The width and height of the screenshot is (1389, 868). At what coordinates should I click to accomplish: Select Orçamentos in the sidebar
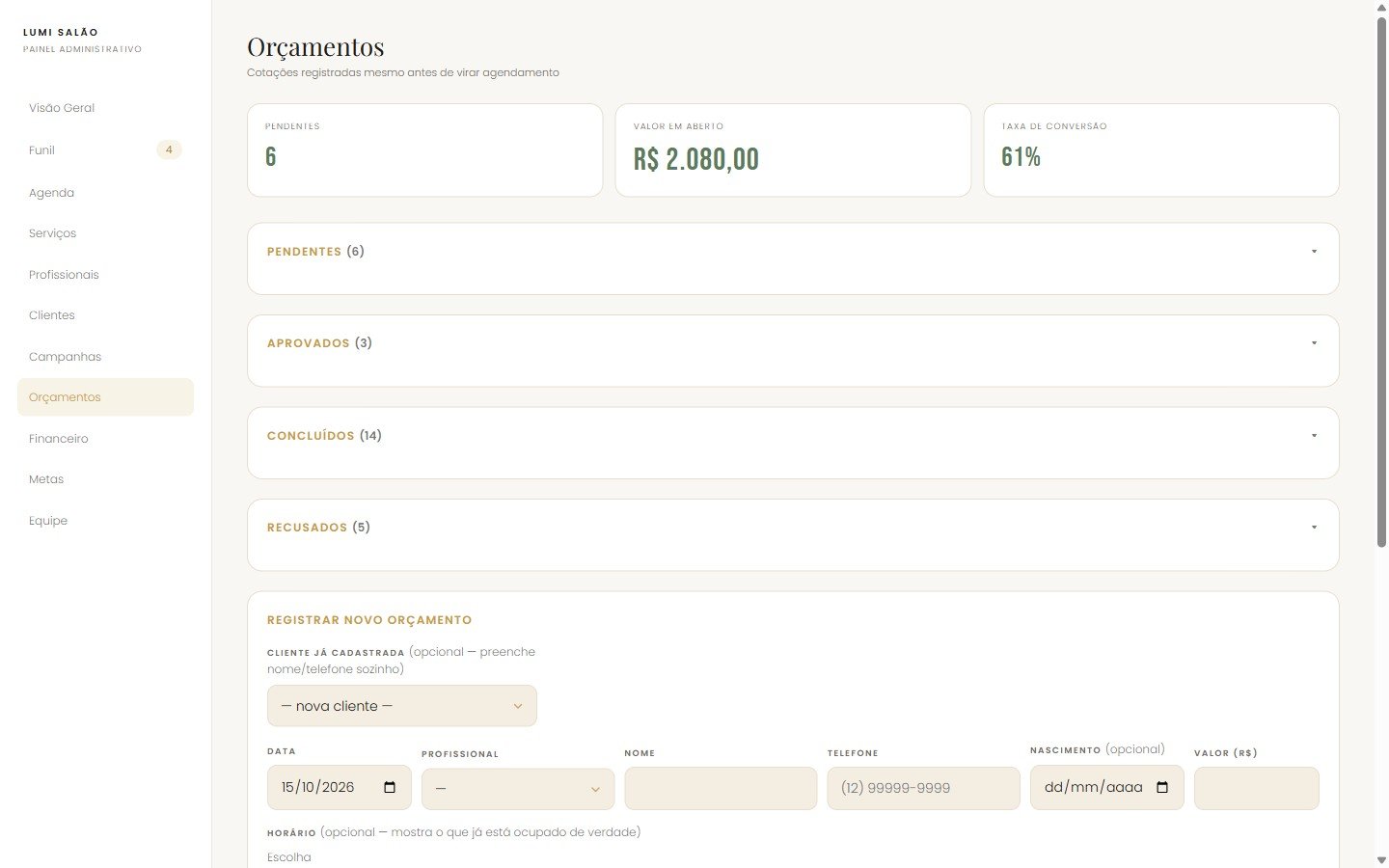[105, 397]
